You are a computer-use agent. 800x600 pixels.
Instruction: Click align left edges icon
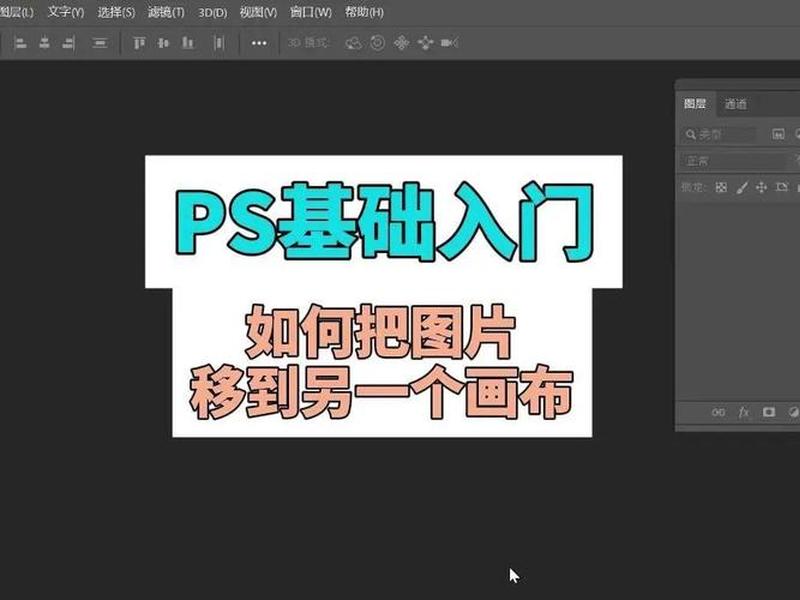click(x=20, y=43)
